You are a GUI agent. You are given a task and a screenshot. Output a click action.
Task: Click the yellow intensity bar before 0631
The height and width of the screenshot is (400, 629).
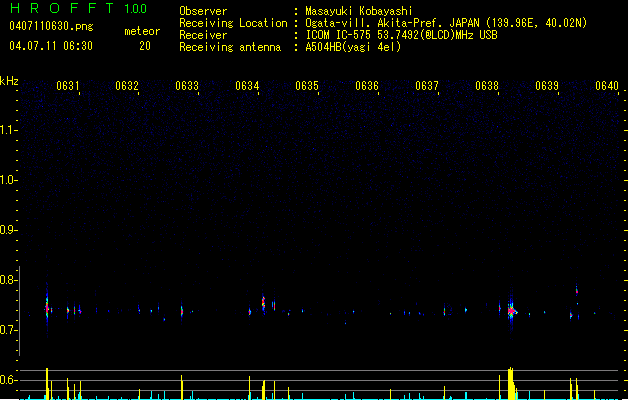click(x=47, y=384)
